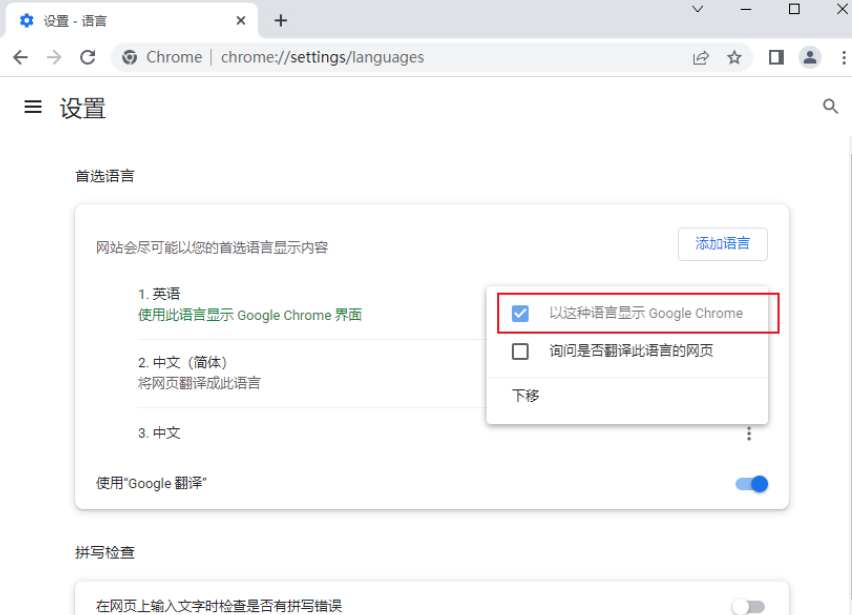Click the 在网页上输入文字时检查是否有拼写错误 label

pyautogui.click(x=219, y=606)
